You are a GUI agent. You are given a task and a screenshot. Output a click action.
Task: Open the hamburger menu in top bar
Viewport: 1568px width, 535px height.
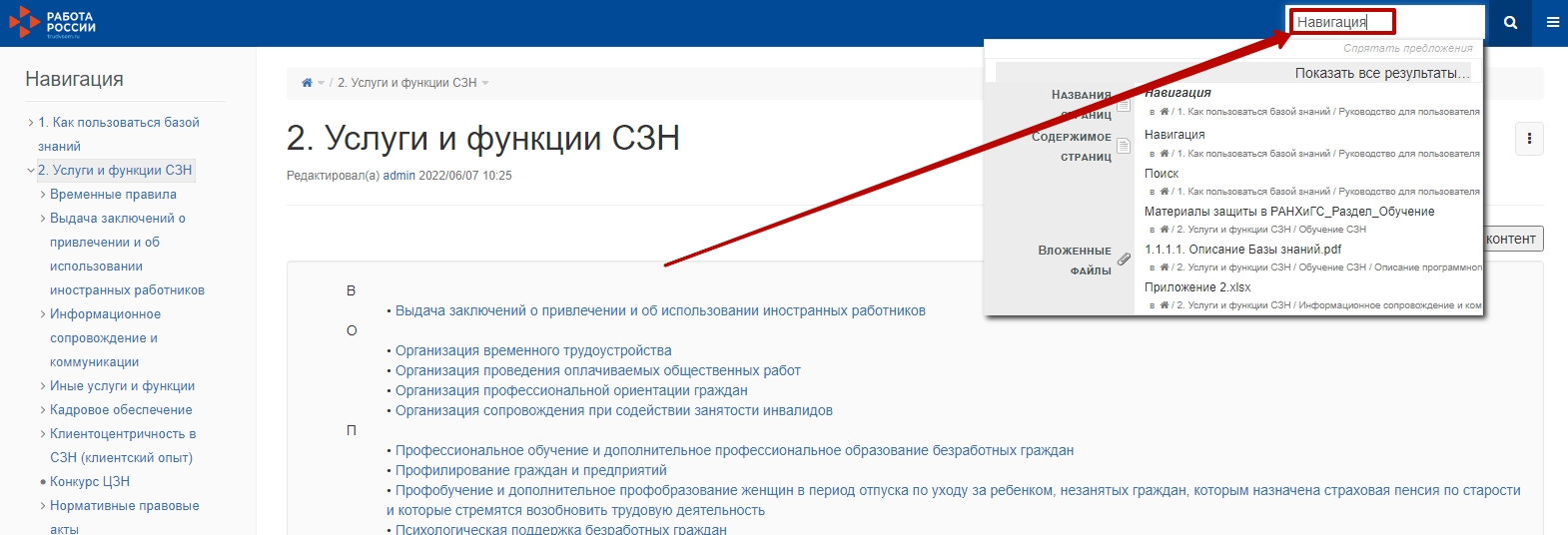1552,22
